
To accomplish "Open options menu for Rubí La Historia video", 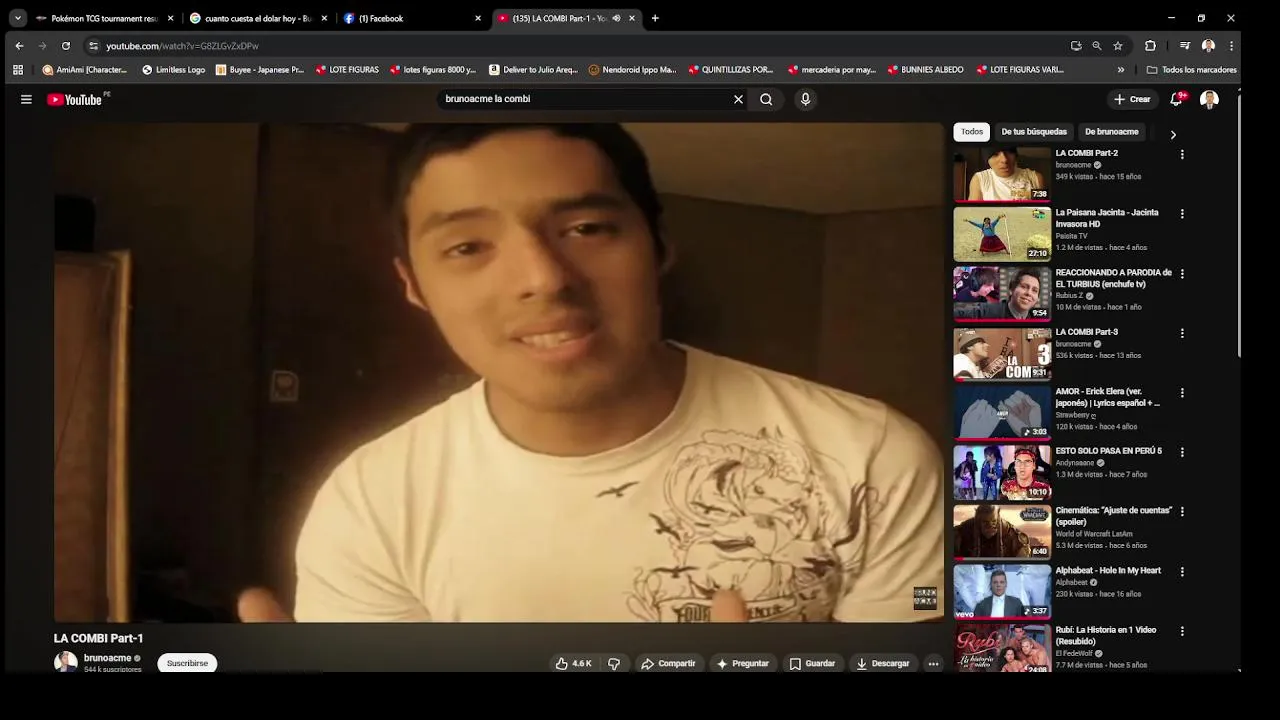I will pos(1182,631).
